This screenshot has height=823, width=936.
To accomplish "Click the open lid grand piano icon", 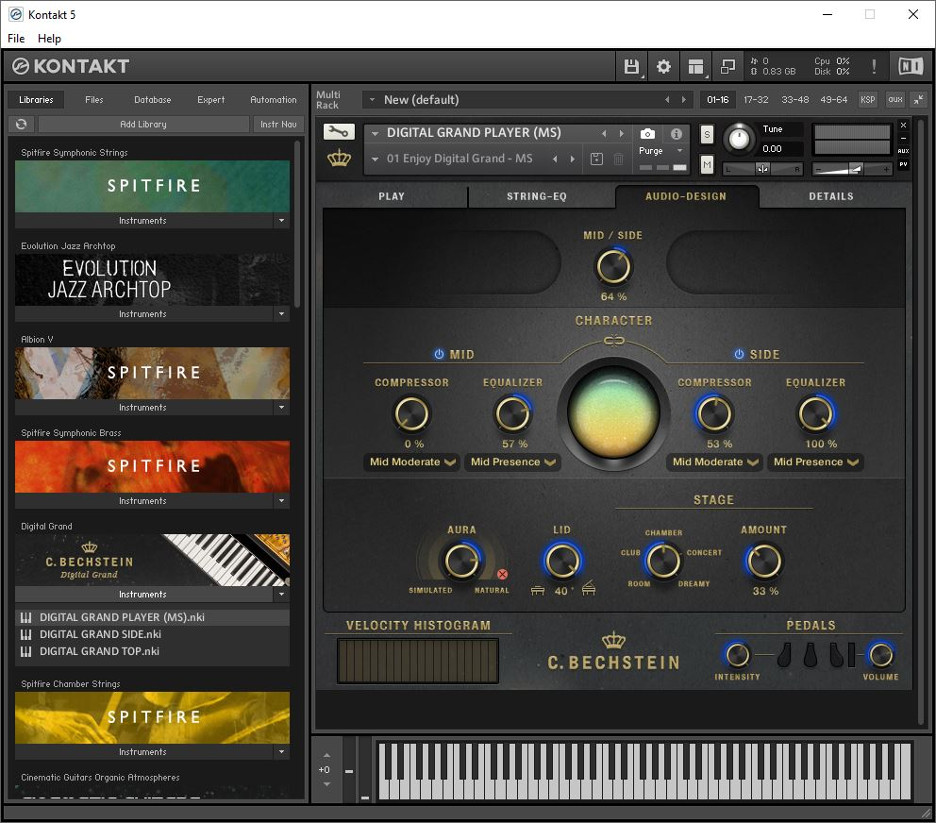I will [x=589, y=588].
